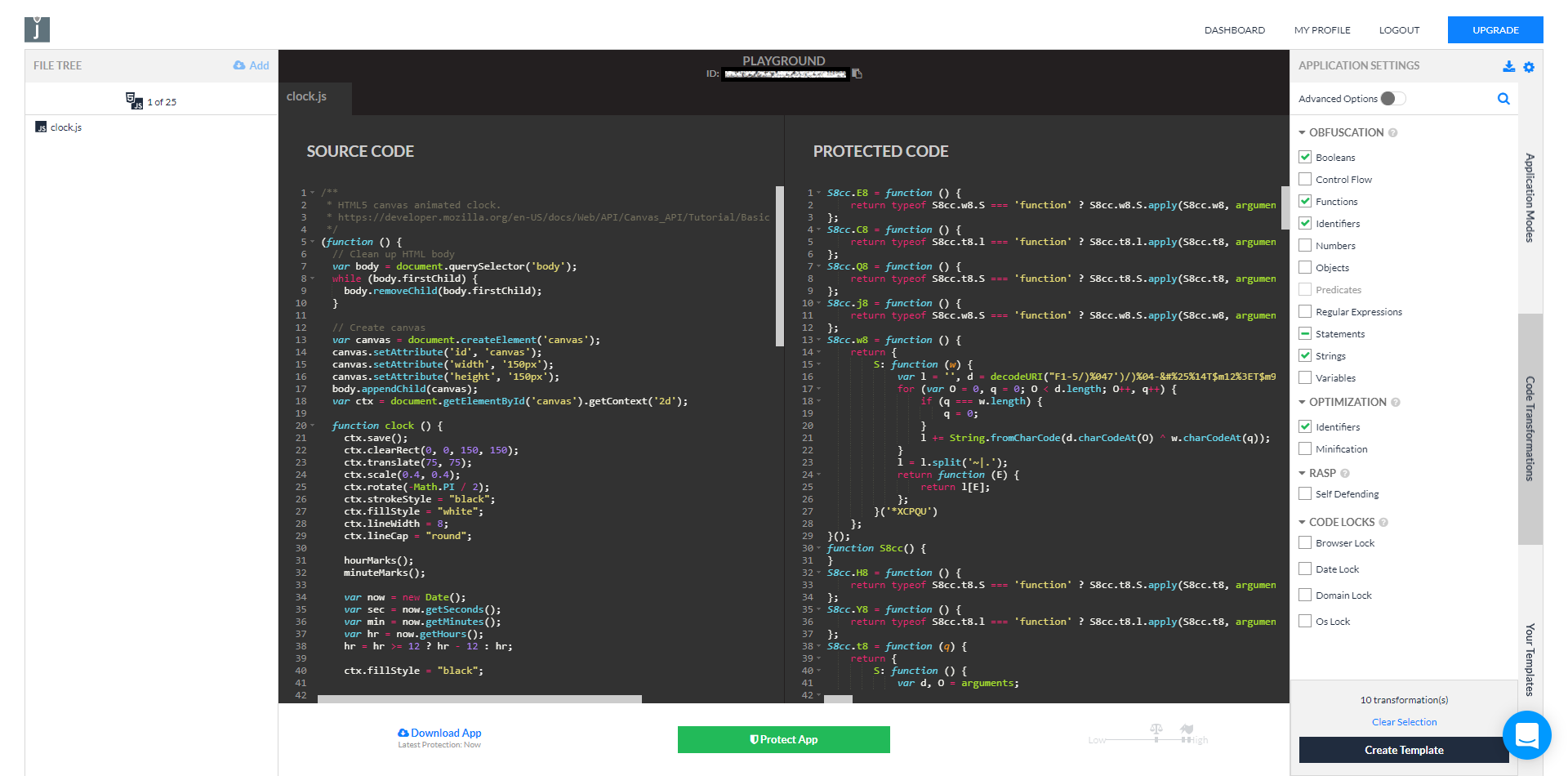Viewport: 1568px width, 776px height.
Task: Open the Code Locks help question mark
Action: pos(1383,522)
